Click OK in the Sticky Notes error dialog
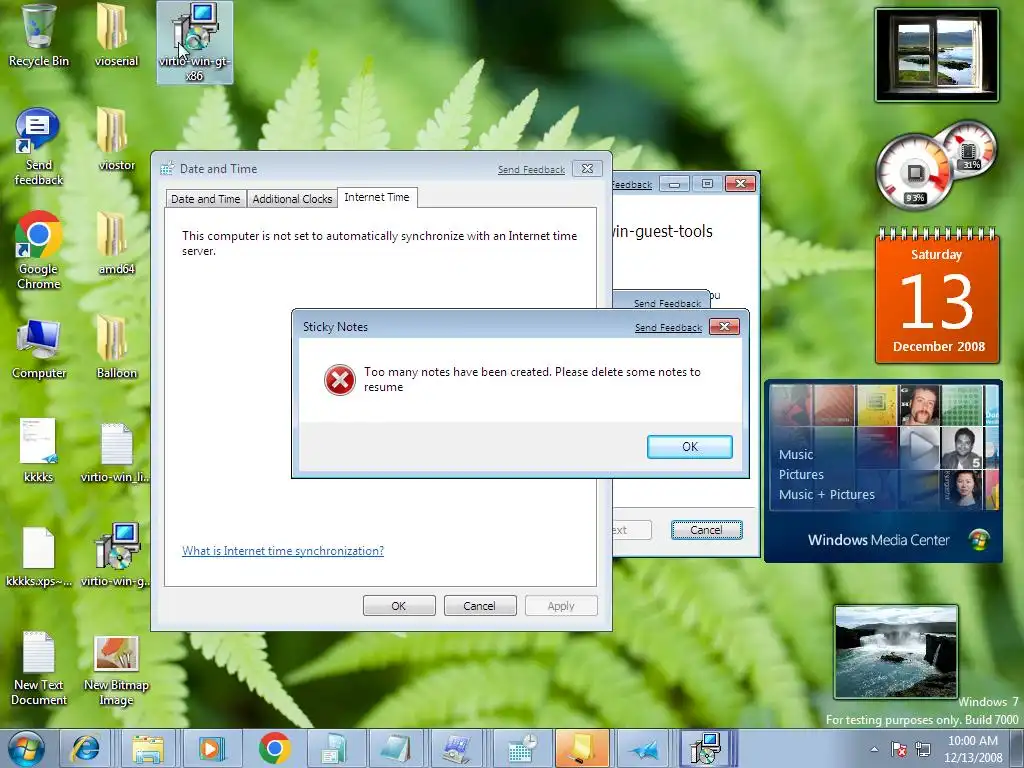1024x768 pixels. (x=690, y=447)
